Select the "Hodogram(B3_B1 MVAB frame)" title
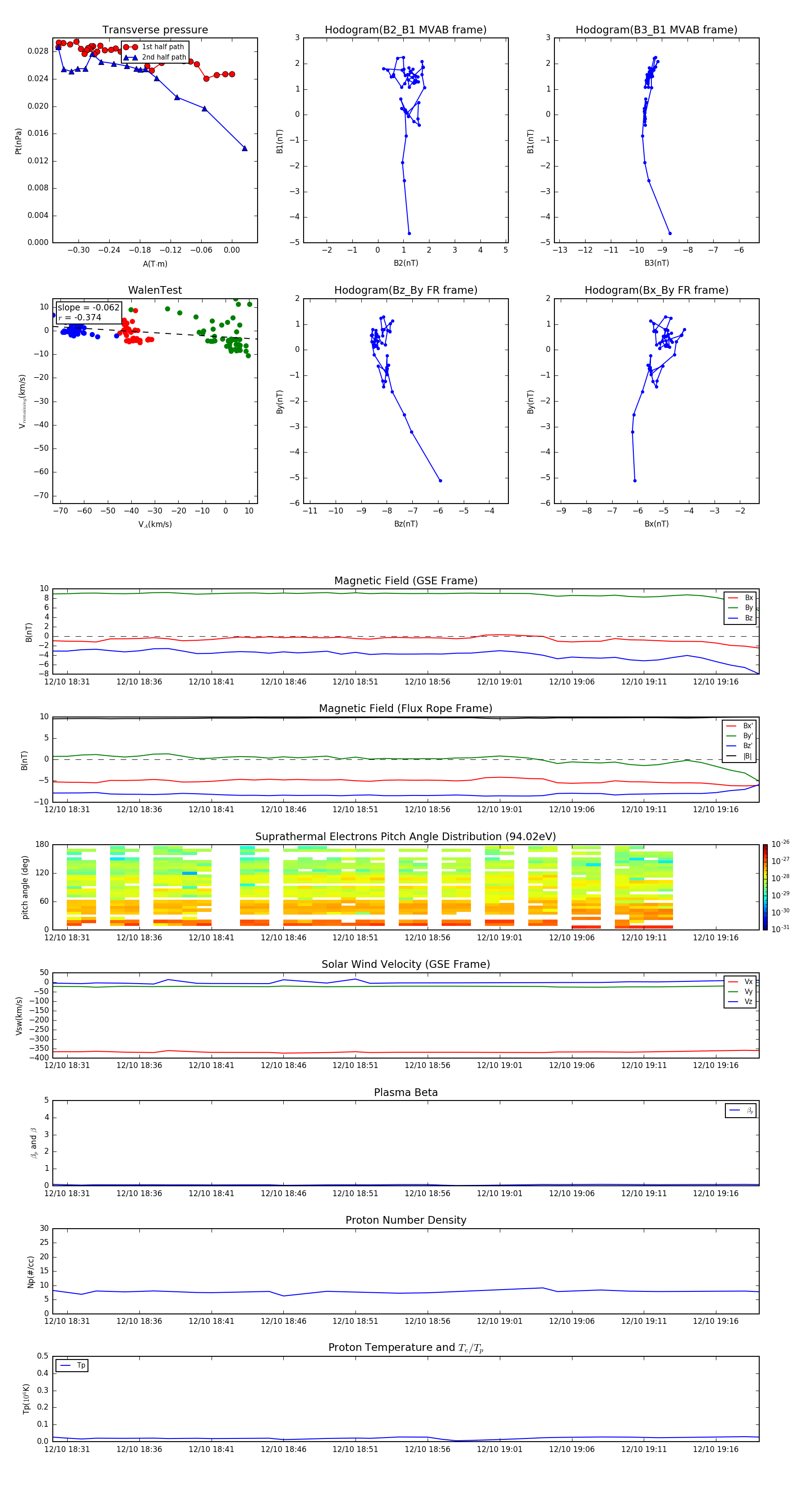The image size is (812, 1489). click(x=656, y=30)
